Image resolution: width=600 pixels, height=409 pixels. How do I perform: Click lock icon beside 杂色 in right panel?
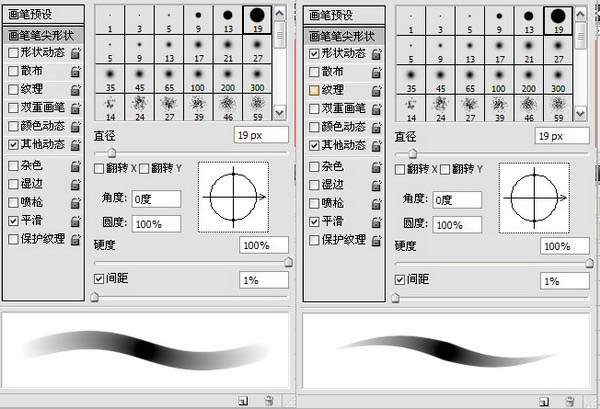click(375, 165)
